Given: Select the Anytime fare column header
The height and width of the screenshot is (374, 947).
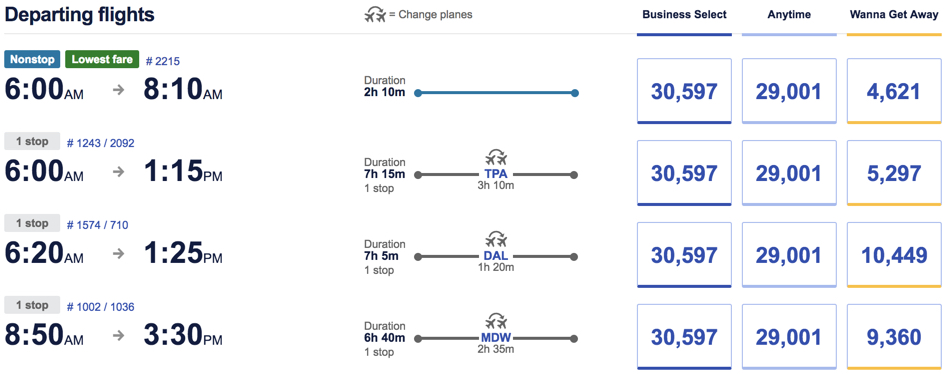Looking at the screenshot, I should (789, 15).
